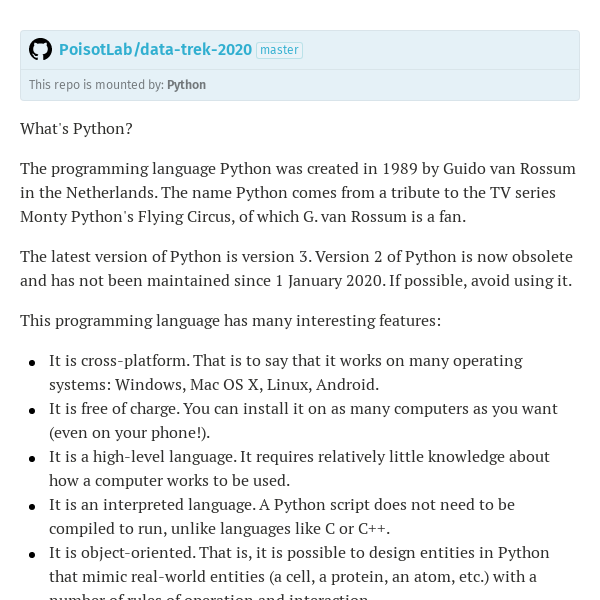600x600 pixels.
Task: Click the GitHub Octocat logo icon
Action: click(41, 49)
